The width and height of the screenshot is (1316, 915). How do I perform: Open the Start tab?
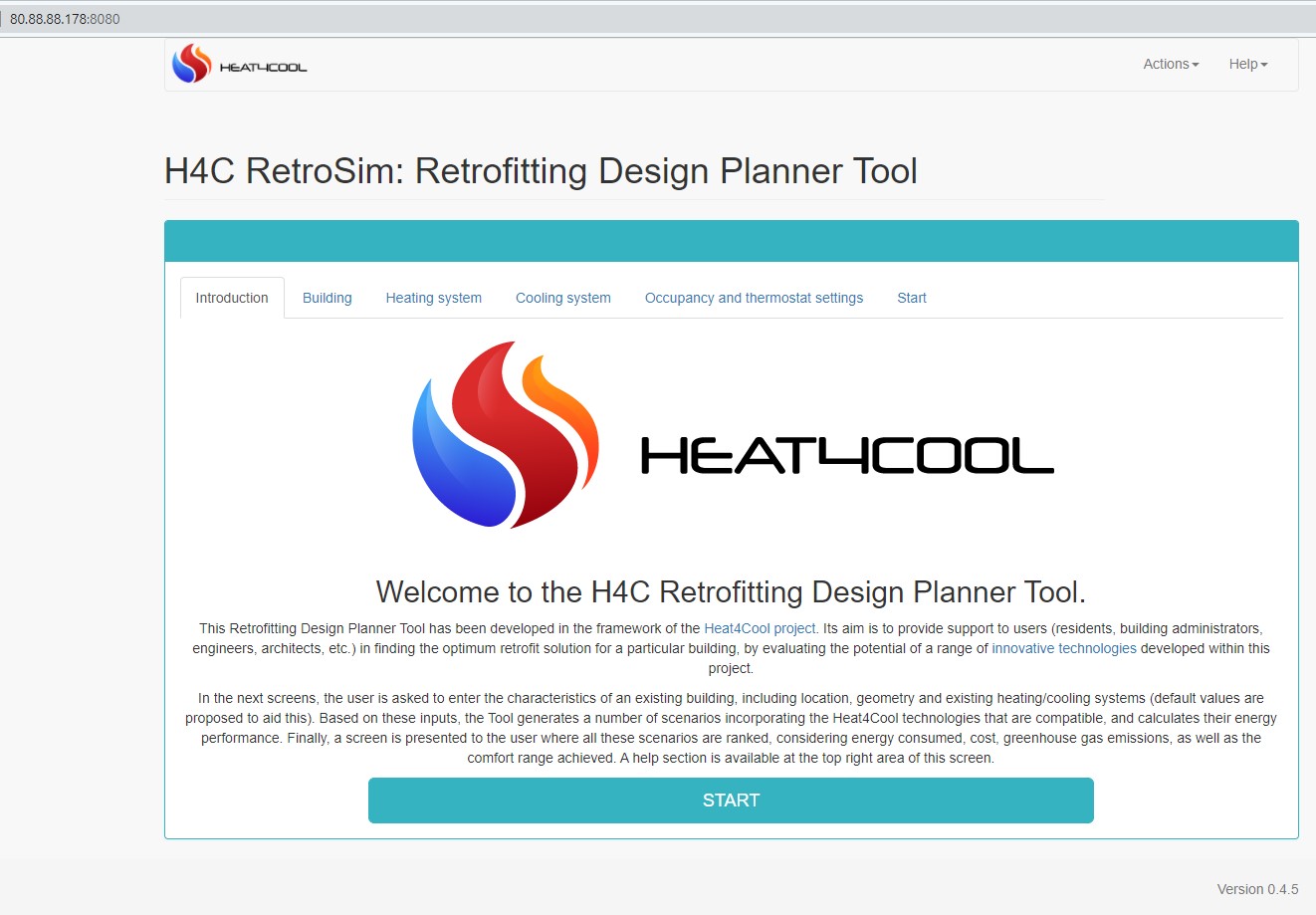click(912, 298)
